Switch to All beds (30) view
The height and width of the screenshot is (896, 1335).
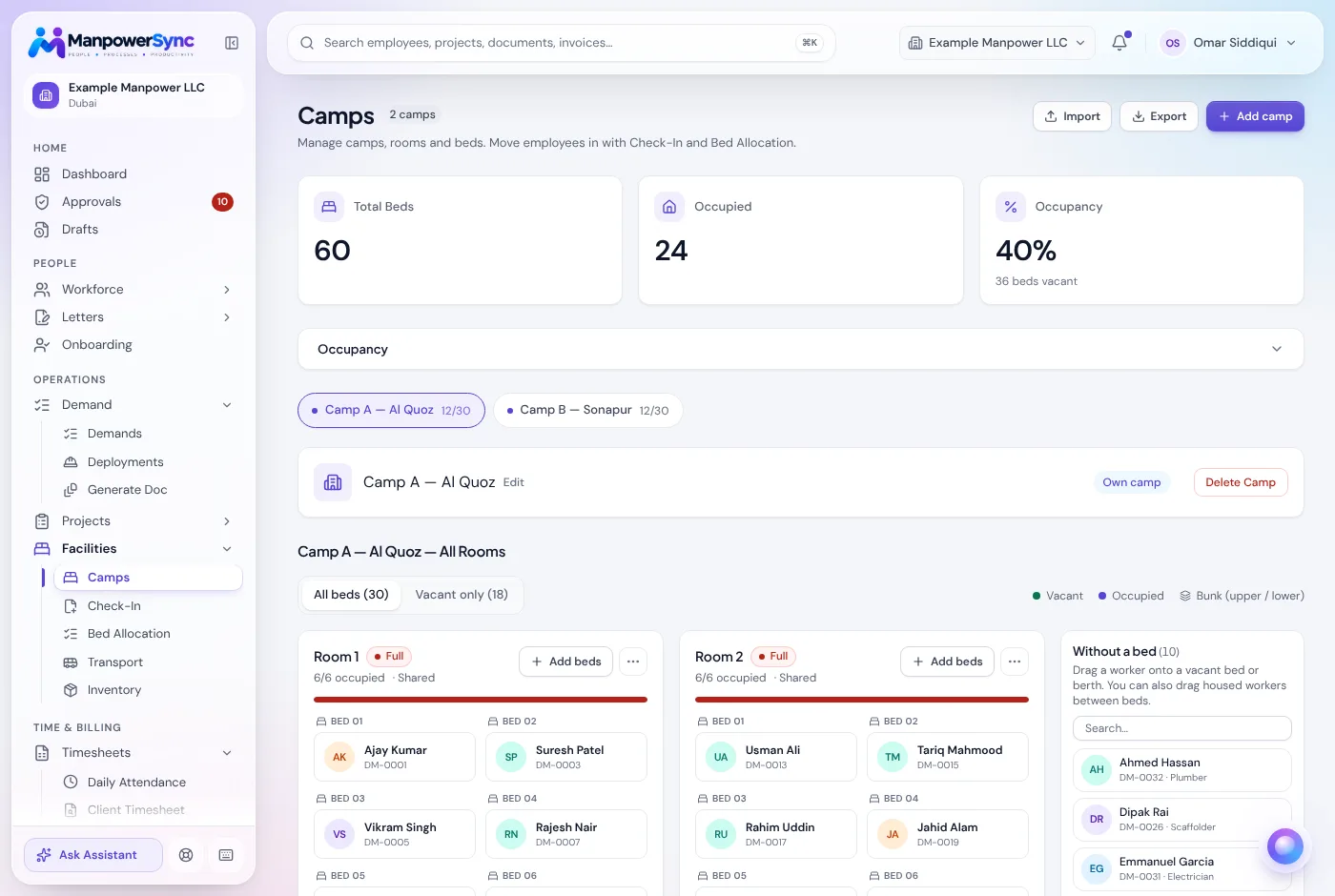[351, 595]
